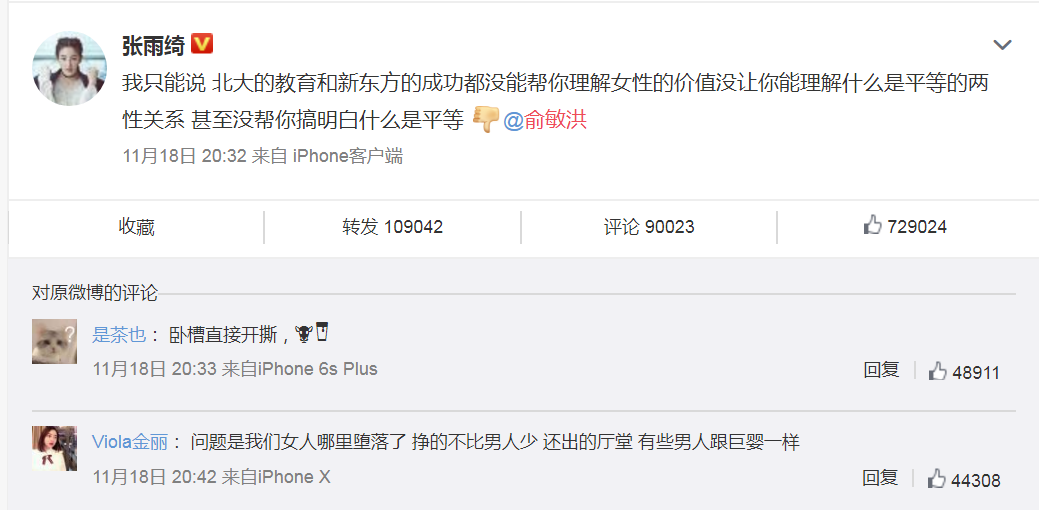Open Viola金丽's username link
This screenshot has width=1039, height=510.
(x=130, y=442)
